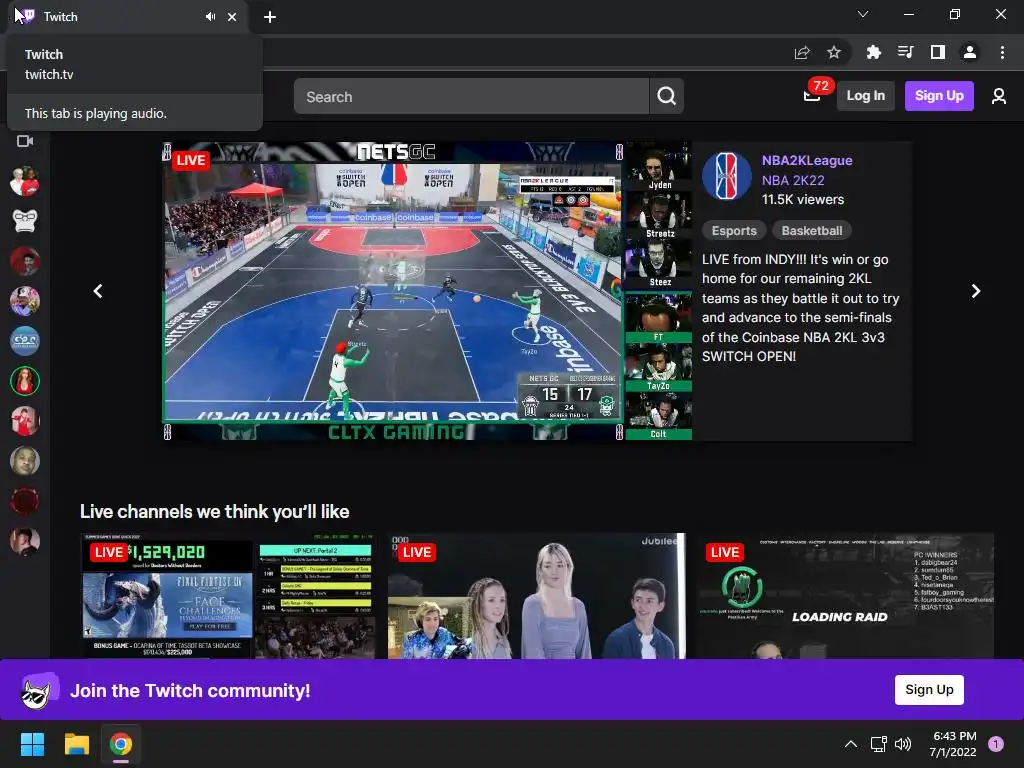Screen dimensions: 1024x768
Task: Show hidden system tray icons
Action: click(850, 744)
